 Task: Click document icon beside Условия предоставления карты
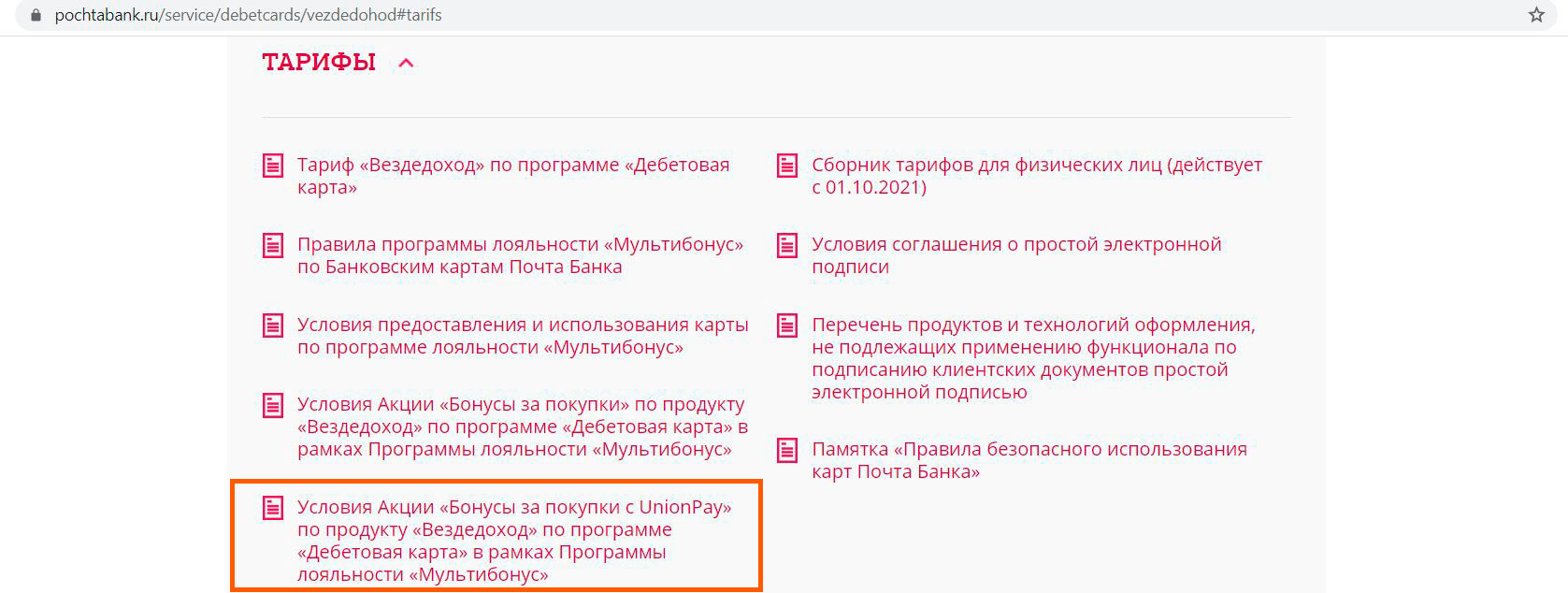click(273, 325)
